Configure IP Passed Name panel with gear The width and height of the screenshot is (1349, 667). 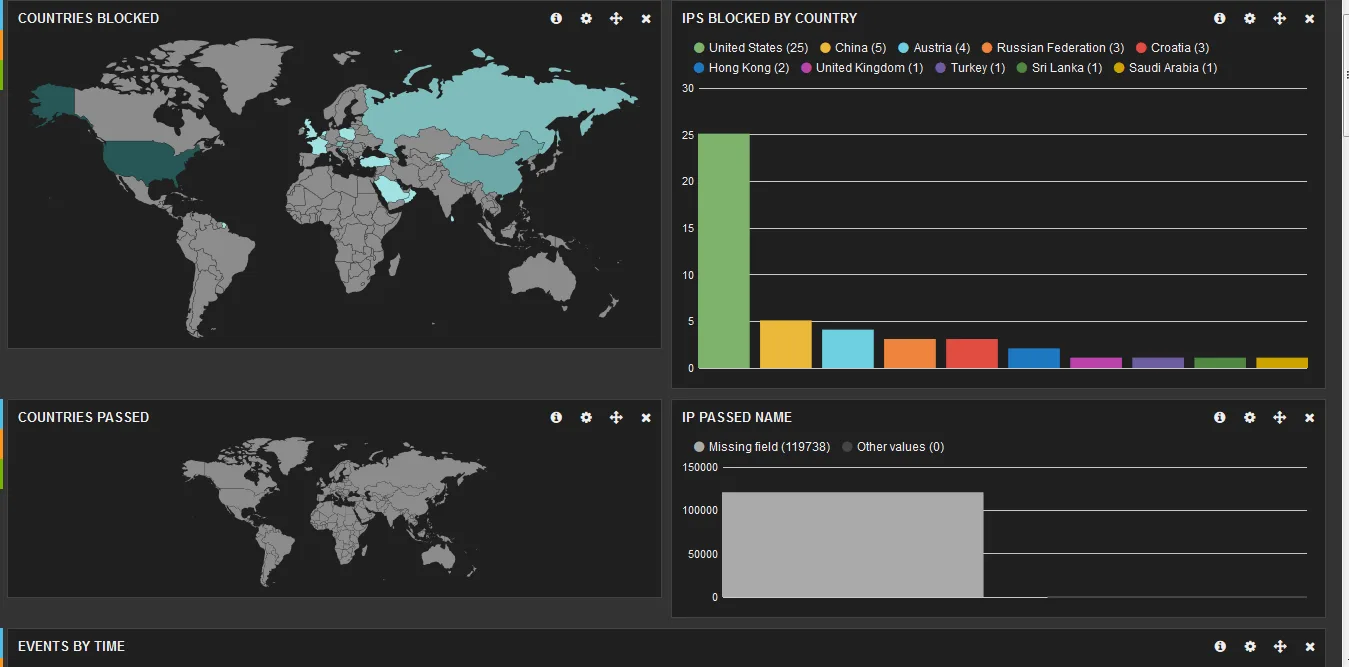[x=1250, y=418]
